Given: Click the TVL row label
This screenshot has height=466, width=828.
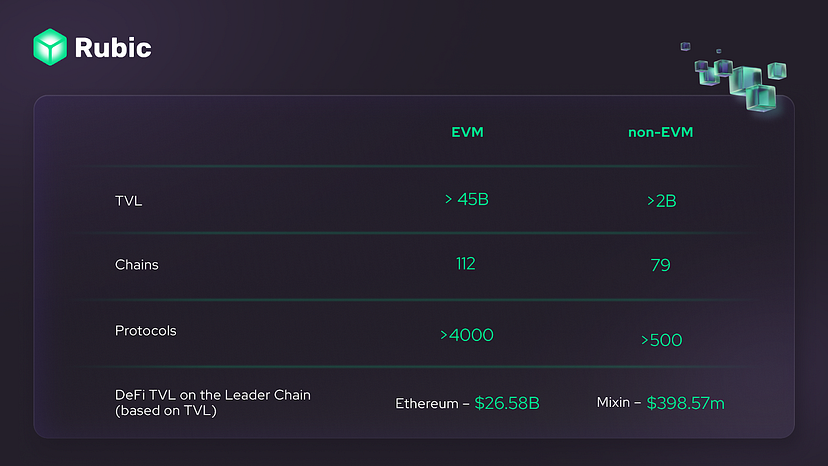Looking at the screenshot, I should coord(128,201).
